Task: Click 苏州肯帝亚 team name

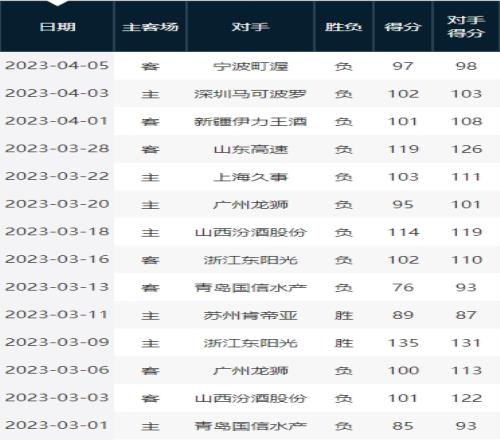Action: pos(251,315)
